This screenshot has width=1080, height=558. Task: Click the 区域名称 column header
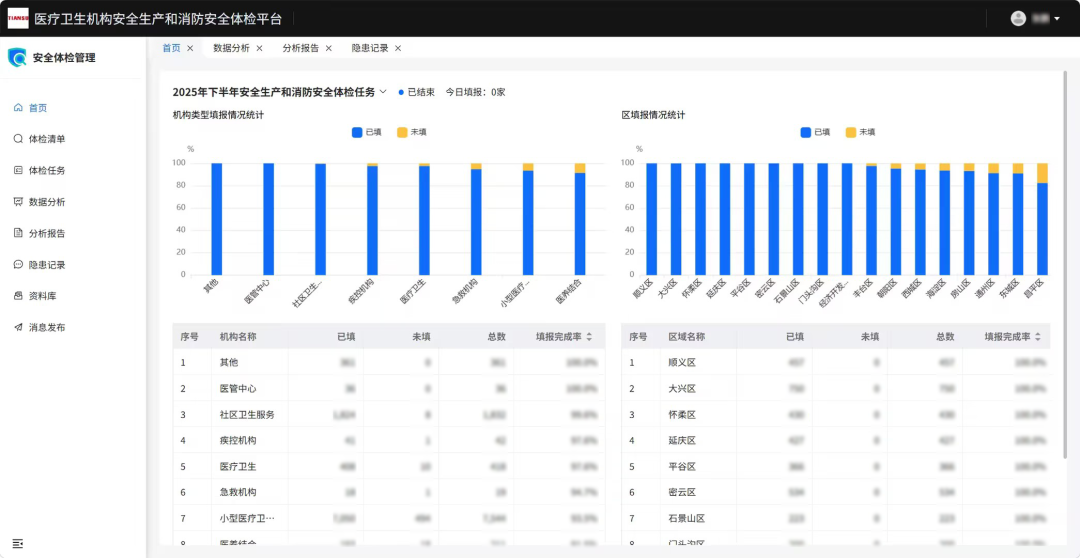(x=687, y=337)
